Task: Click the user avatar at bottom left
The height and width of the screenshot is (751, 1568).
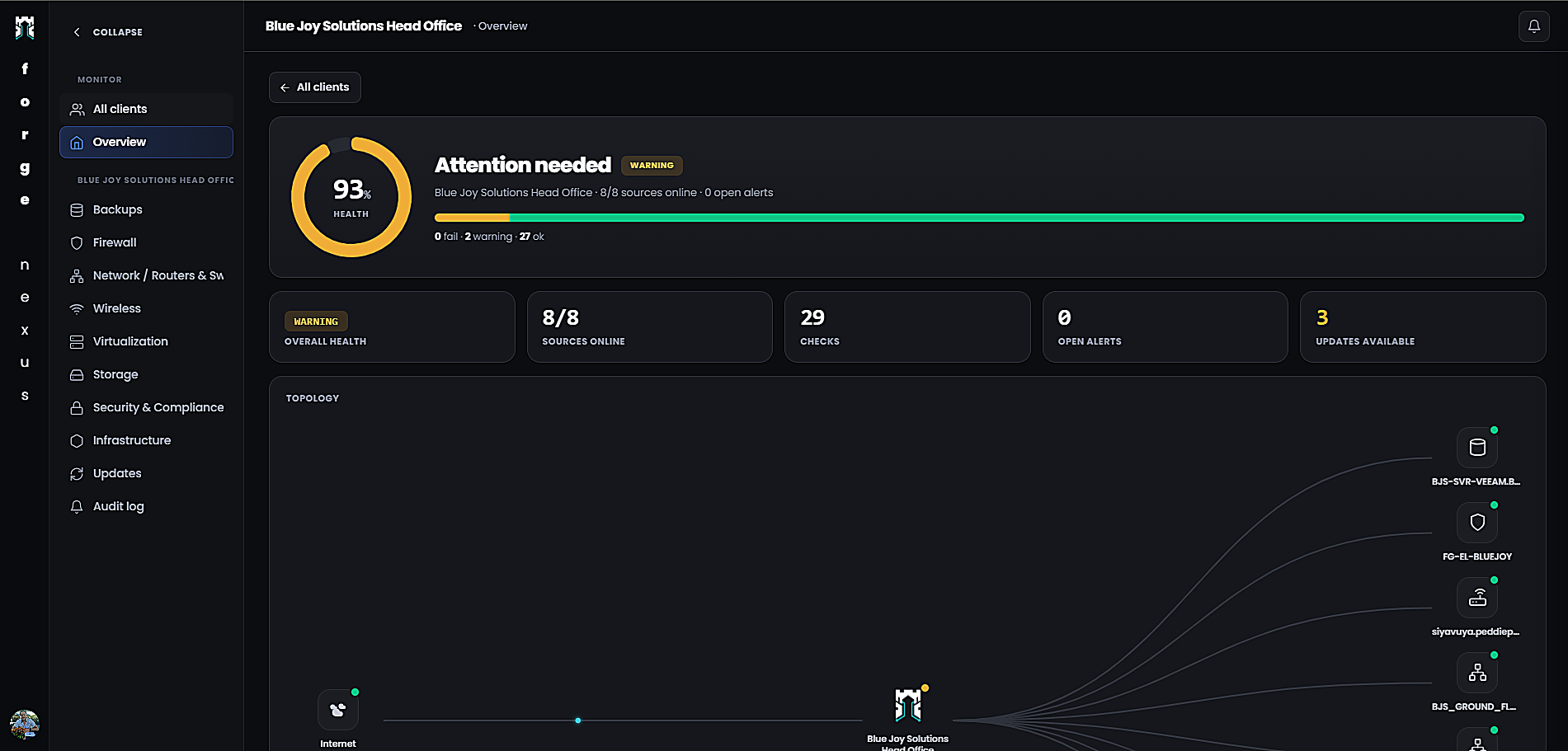Action: coord(25,725)
